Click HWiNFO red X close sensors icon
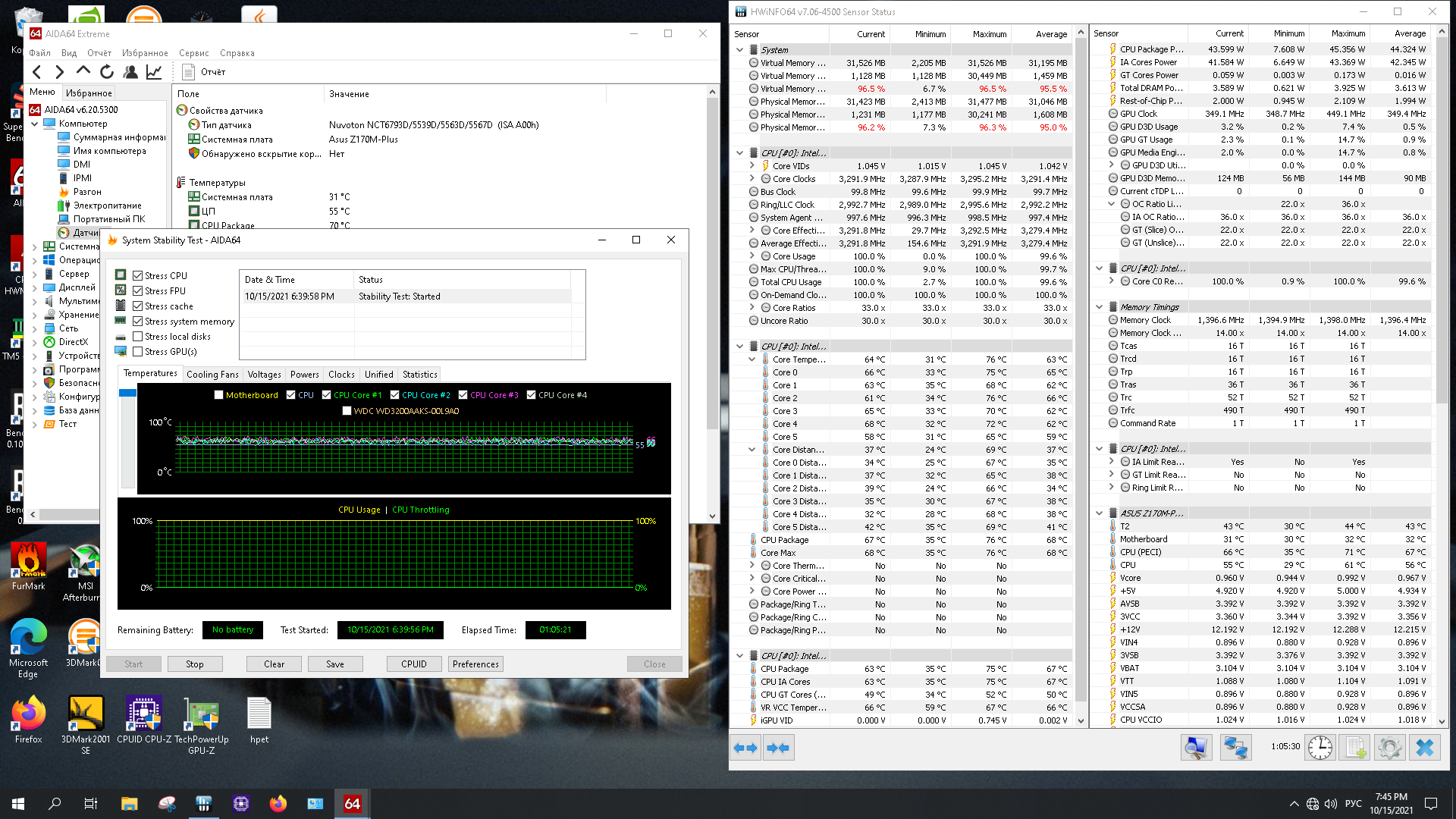 [x=1424, y=748]
